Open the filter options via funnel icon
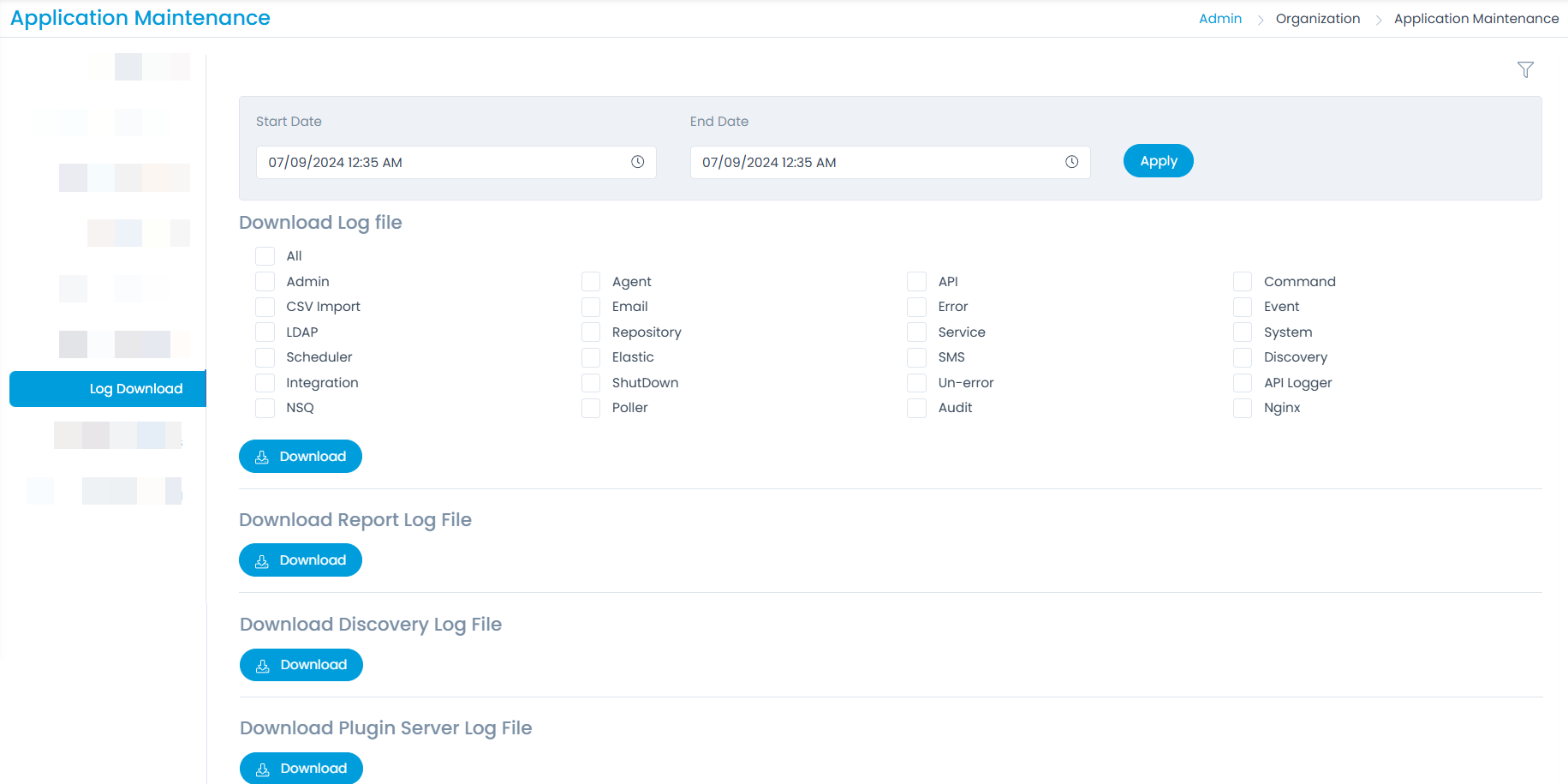Image resolution: width=1568 pixels, height=784 pixels. [1526, 69]
